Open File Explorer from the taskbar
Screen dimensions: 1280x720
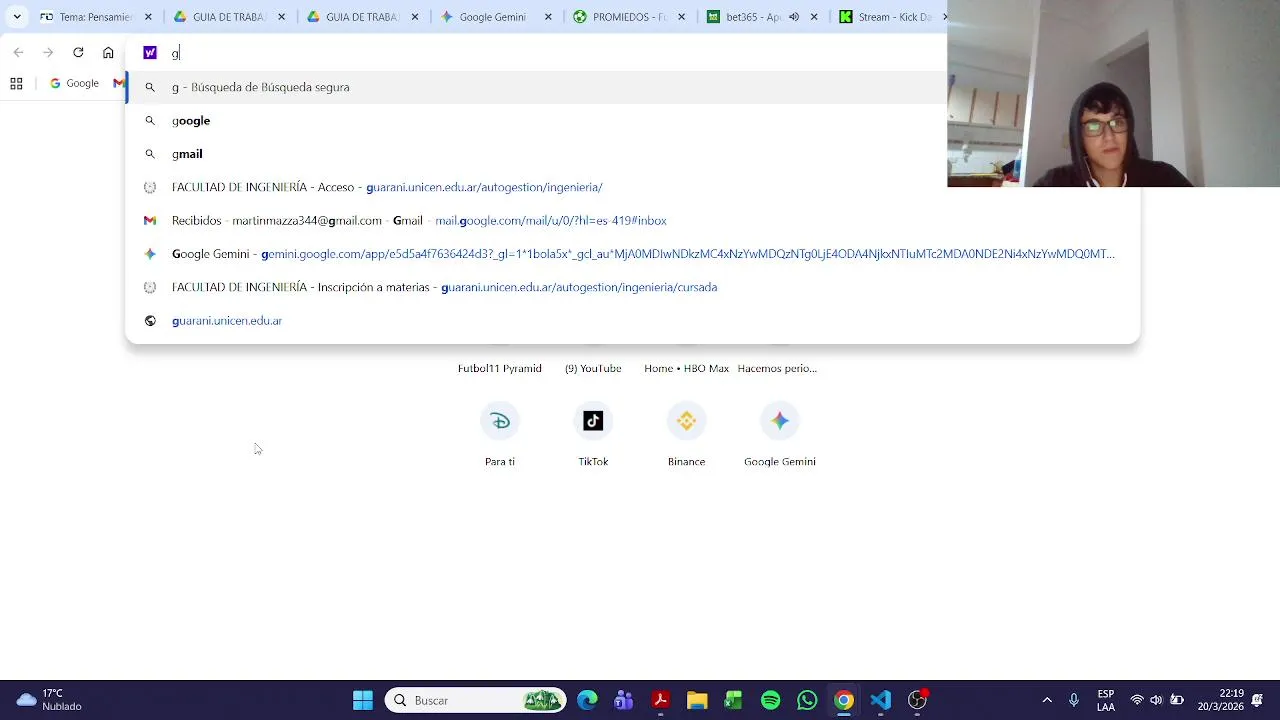click(697, 700)
